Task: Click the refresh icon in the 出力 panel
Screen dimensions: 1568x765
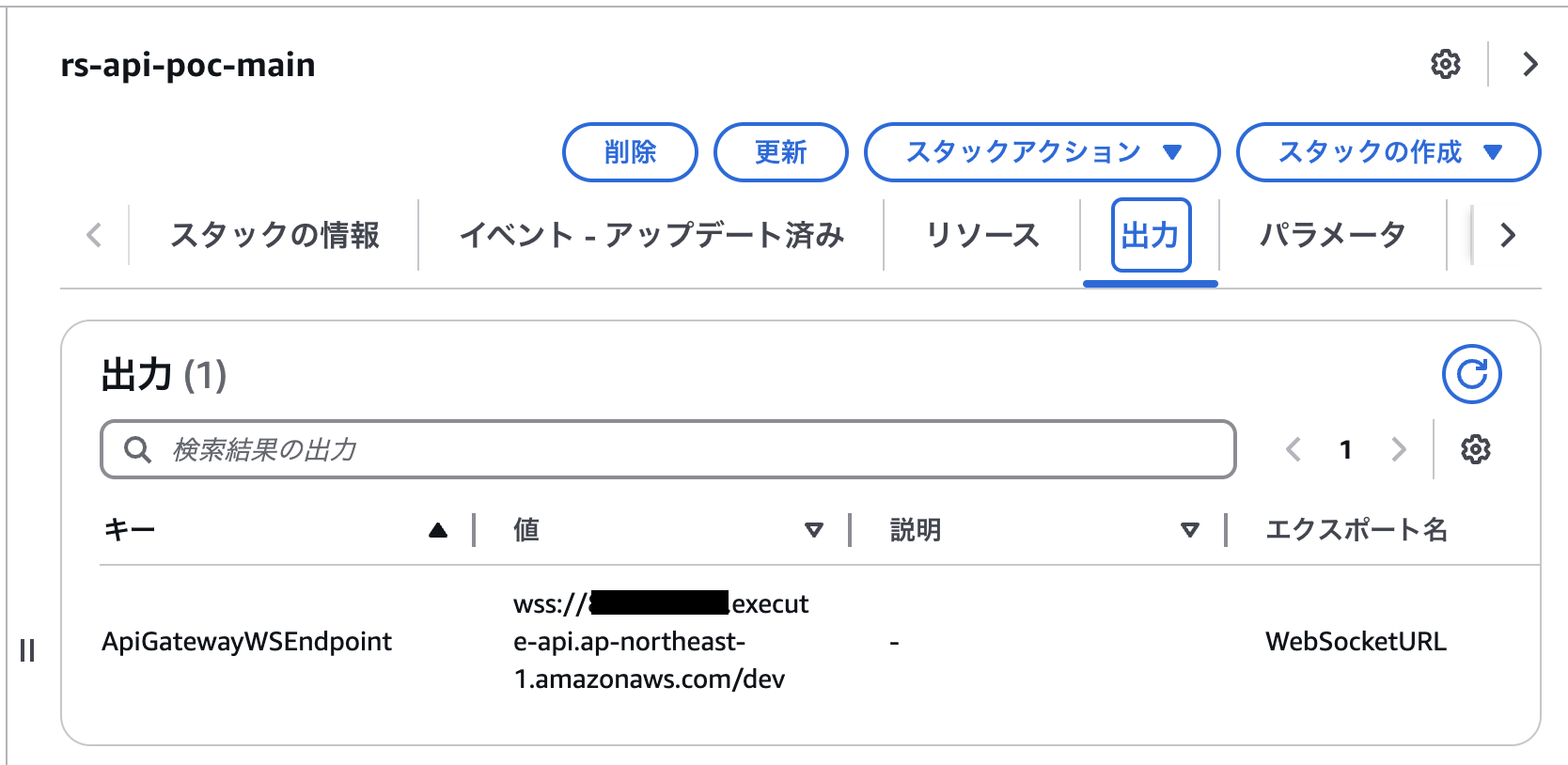Action: coord(1471,373)
